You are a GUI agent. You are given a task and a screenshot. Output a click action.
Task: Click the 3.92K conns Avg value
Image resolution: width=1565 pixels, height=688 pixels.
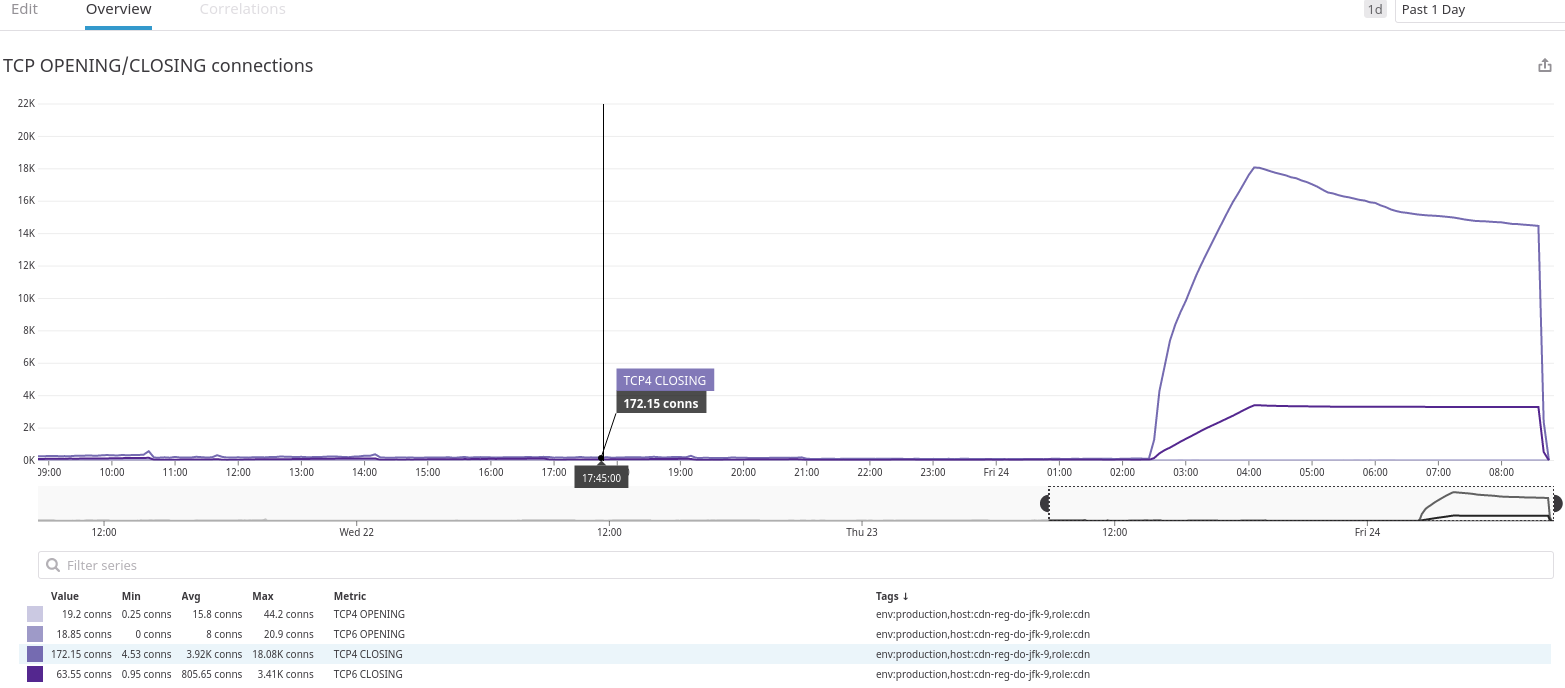[x=215, y=654]
